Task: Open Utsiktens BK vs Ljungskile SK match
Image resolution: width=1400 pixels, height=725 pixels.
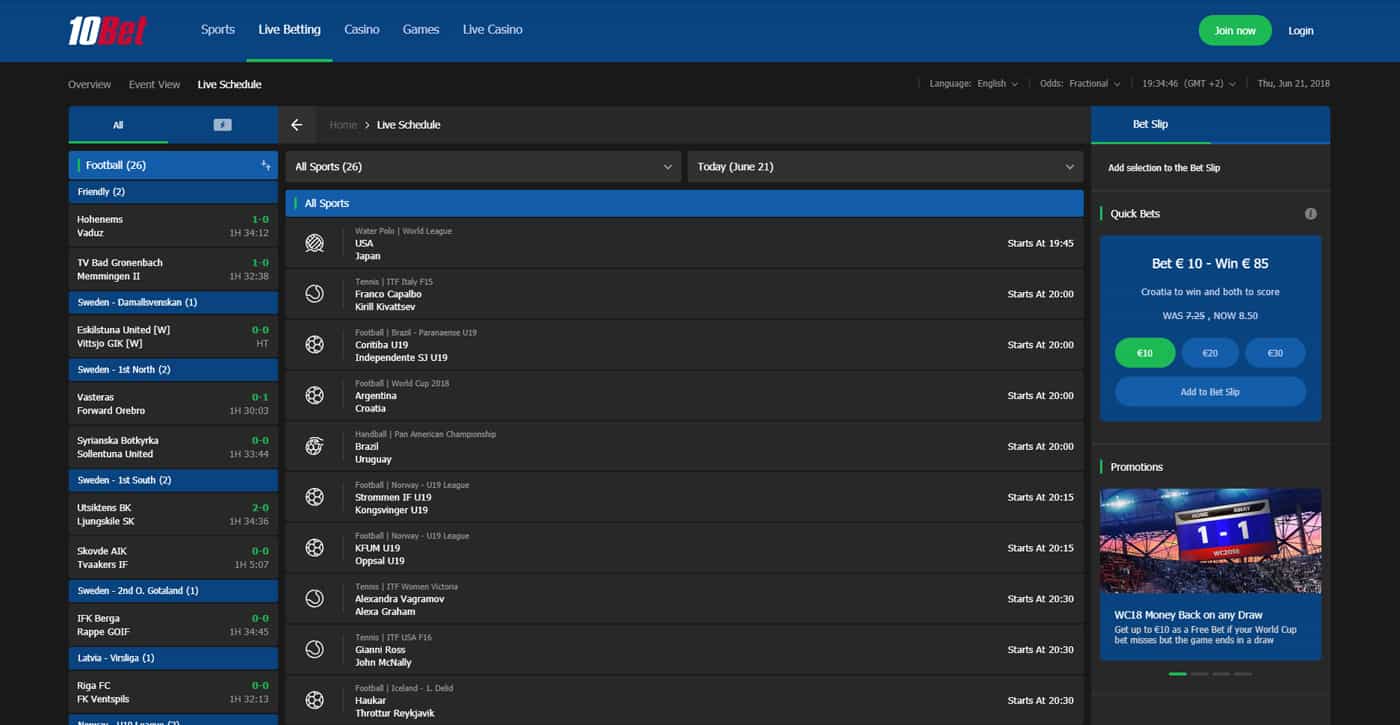Action: pyautogui.click(x=173, y=514)
